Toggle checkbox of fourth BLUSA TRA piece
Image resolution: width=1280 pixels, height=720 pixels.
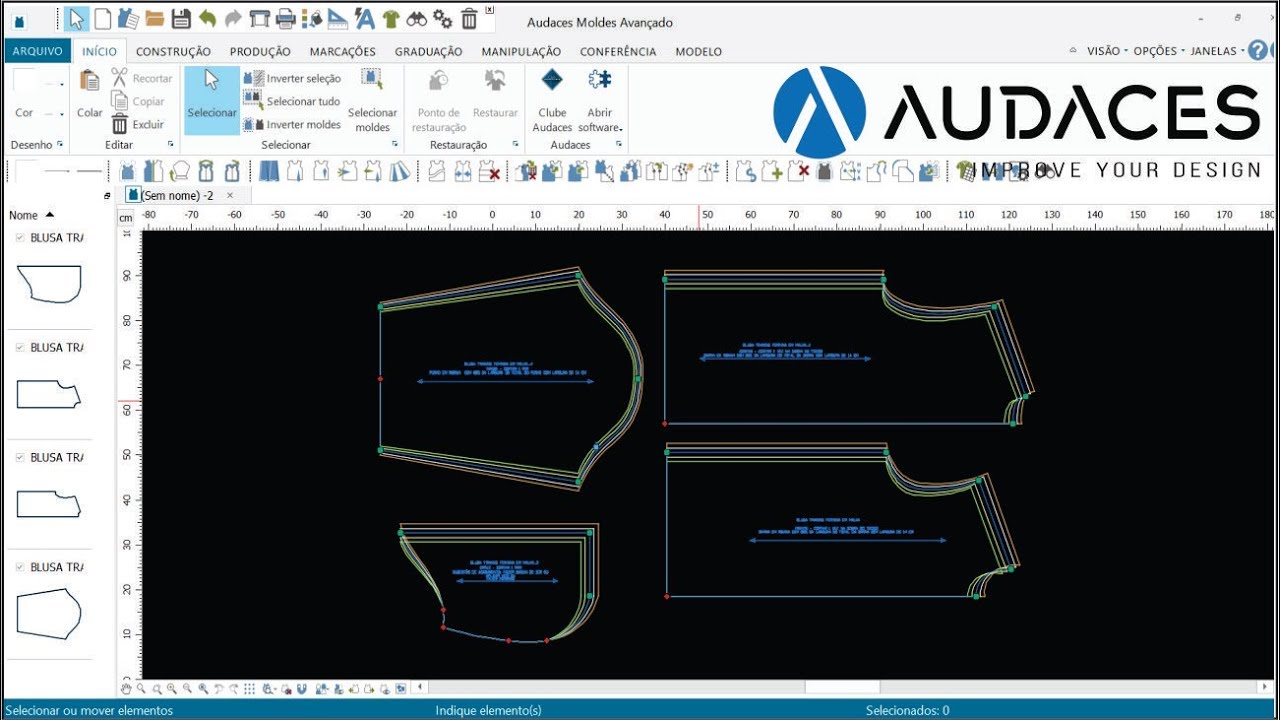20,567
